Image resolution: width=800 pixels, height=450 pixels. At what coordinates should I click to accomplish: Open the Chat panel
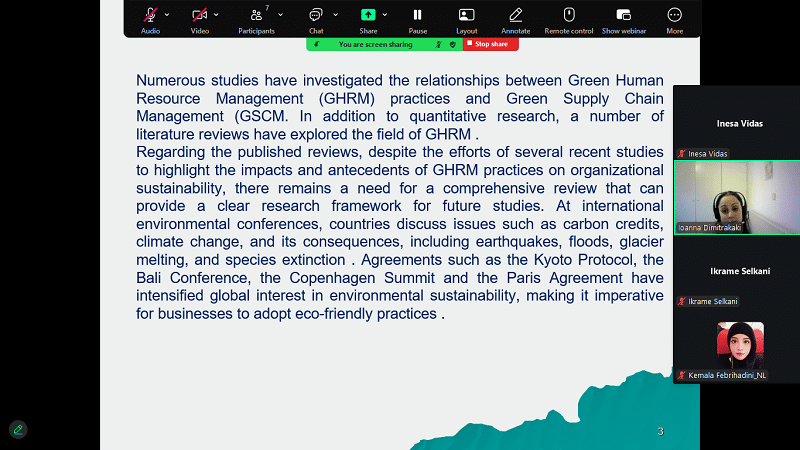[x=316, y=16]
